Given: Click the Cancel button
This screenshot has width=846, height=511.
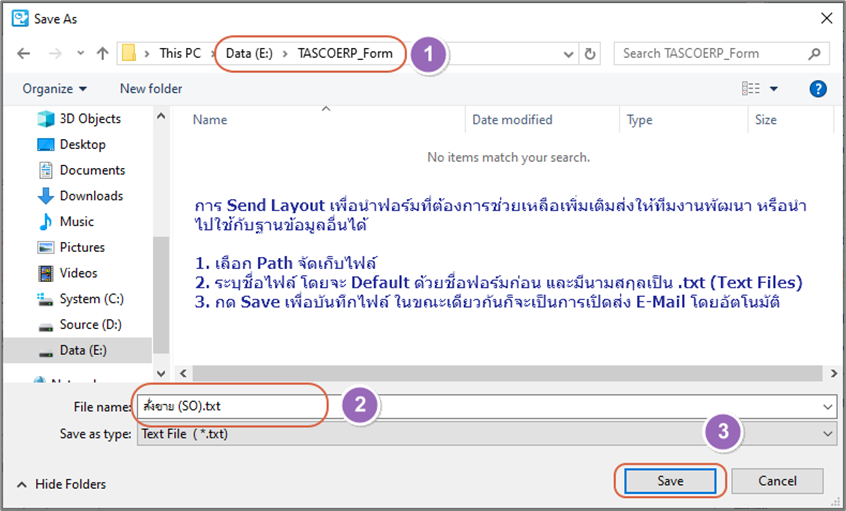Looking at the screenshot, I should point(777,481).
